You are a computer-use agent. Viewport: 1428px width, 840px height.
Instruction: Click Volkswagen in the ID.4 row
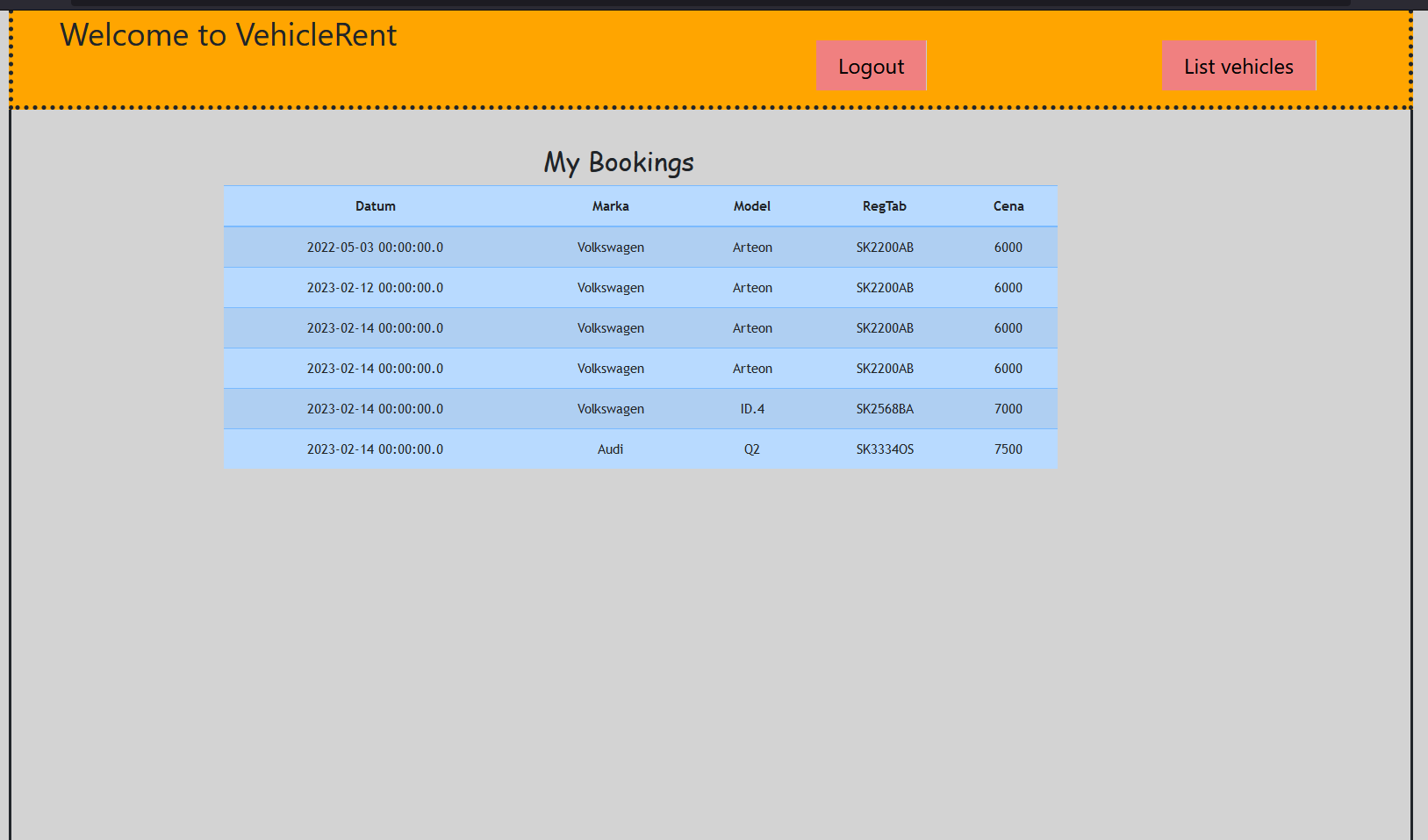(x=610, y=409)
